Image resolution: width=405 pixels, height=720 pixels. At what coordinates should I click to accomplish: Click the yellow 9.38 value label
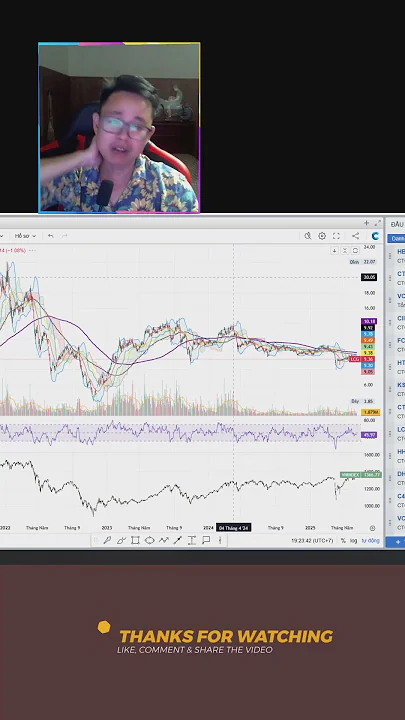point(369,353)
